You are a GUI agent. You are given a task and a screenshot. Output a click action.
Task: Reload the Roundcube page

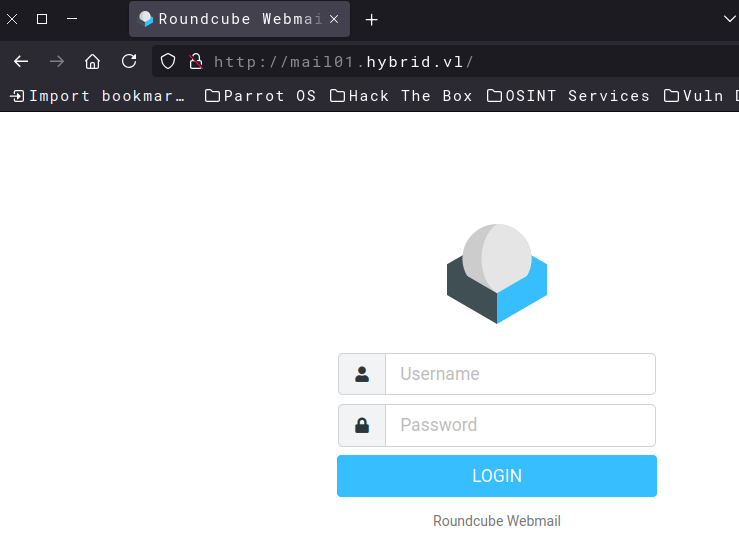click(x=129, y=61)
